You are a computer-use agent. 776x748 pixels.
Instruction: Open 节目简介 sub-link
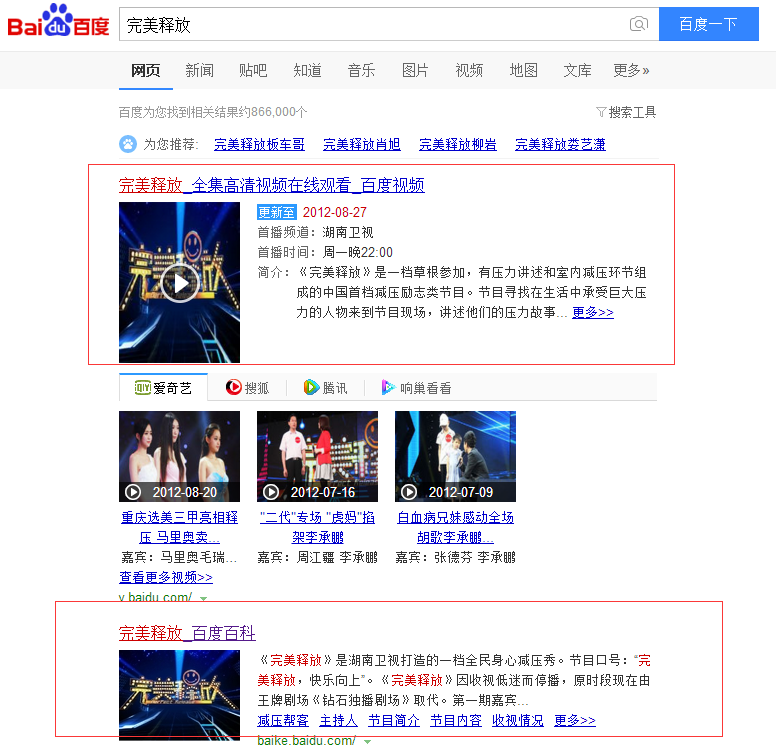(394, 720)
